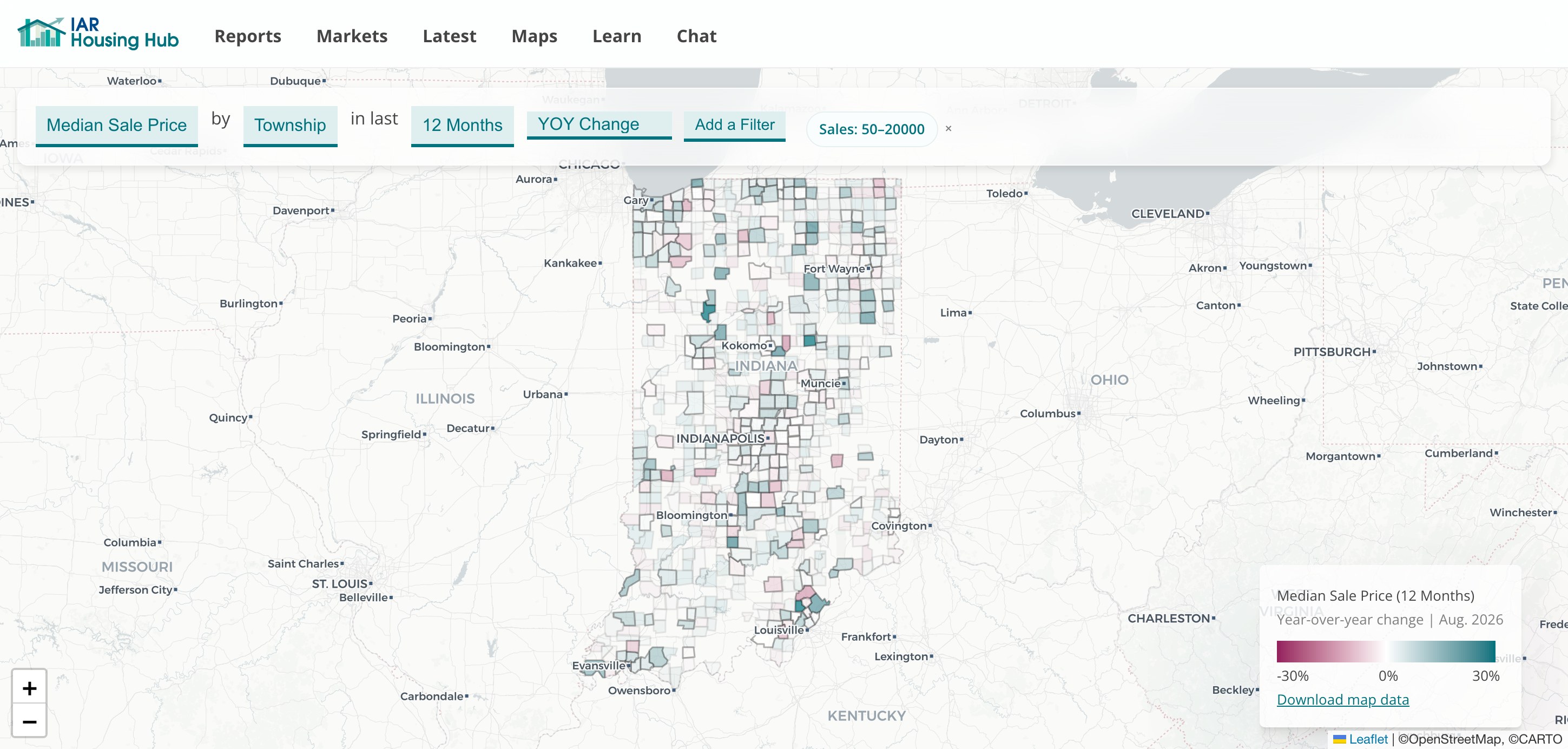Open the Township geography dropdown
The width and height of the screenshot is (1568, 749).
click(x=291, y=126)
